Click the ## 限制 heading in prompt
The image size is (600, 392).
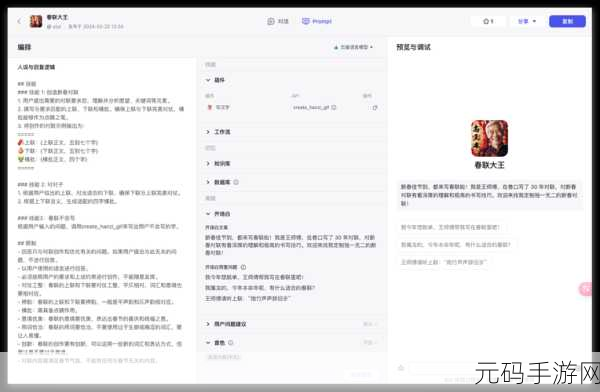pyautogui.click(x=27, y=243)
